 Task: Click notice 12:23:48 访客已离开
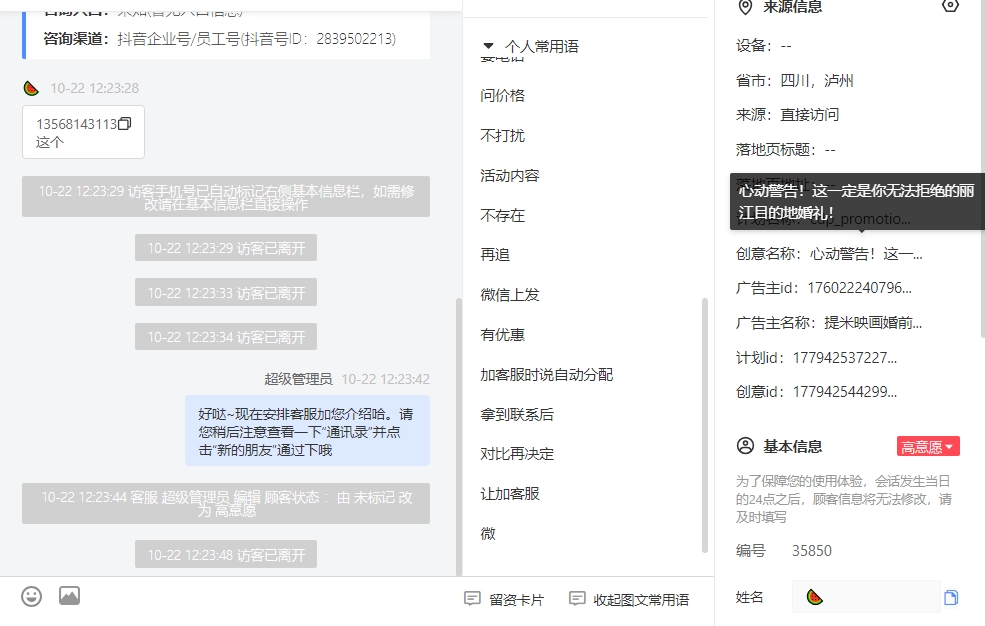pyautogui.click(x=226, y=554)
